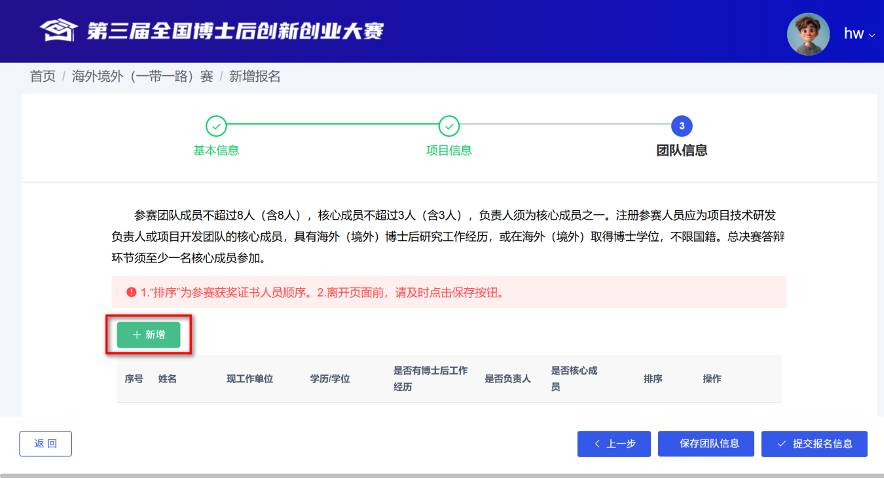Click the 是否核心成员 column header
This screenshot has height=478, width=884.
574,379
